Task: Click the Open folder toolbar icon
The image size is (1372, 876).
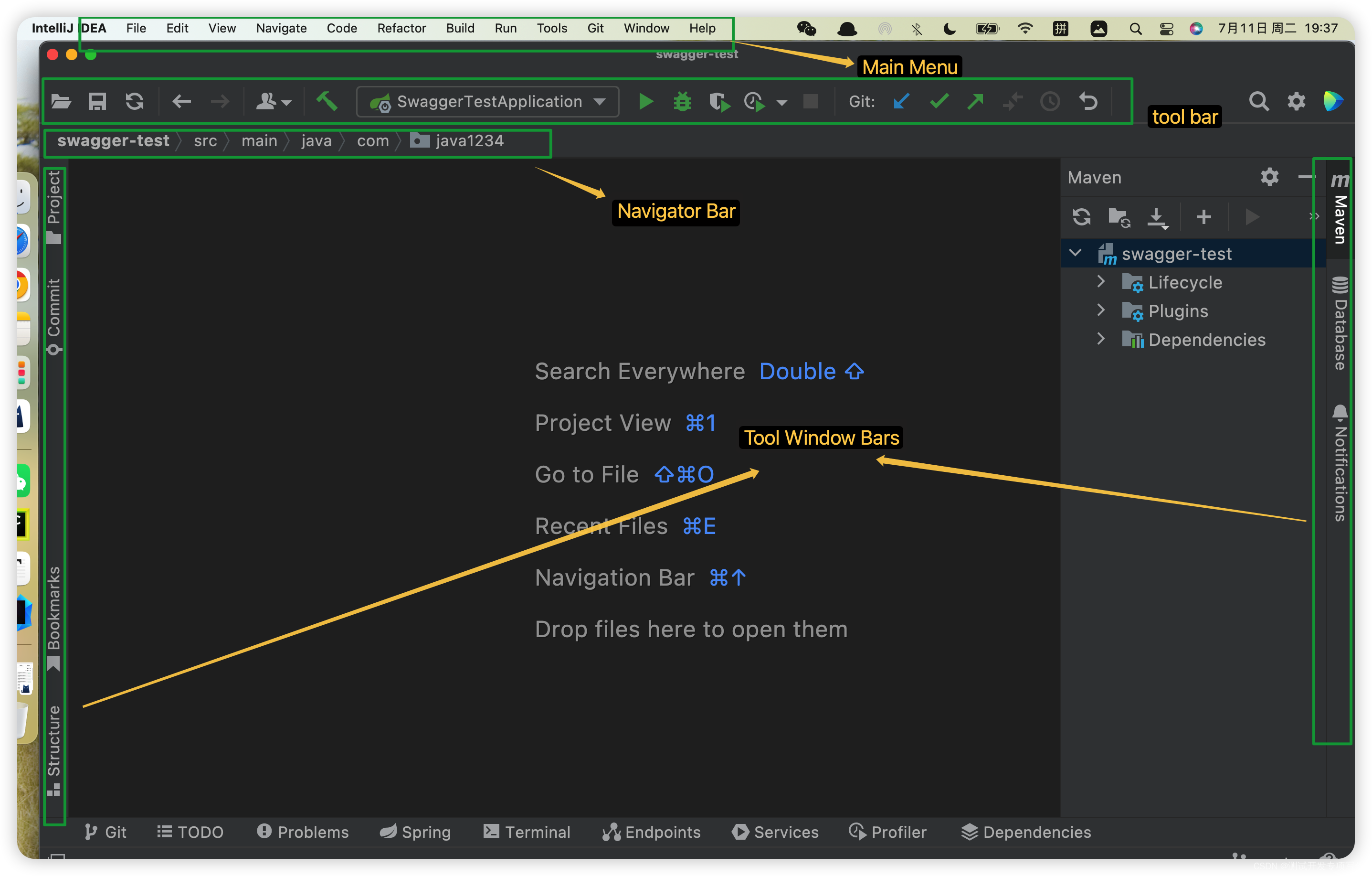Action: tap(61, 102)
